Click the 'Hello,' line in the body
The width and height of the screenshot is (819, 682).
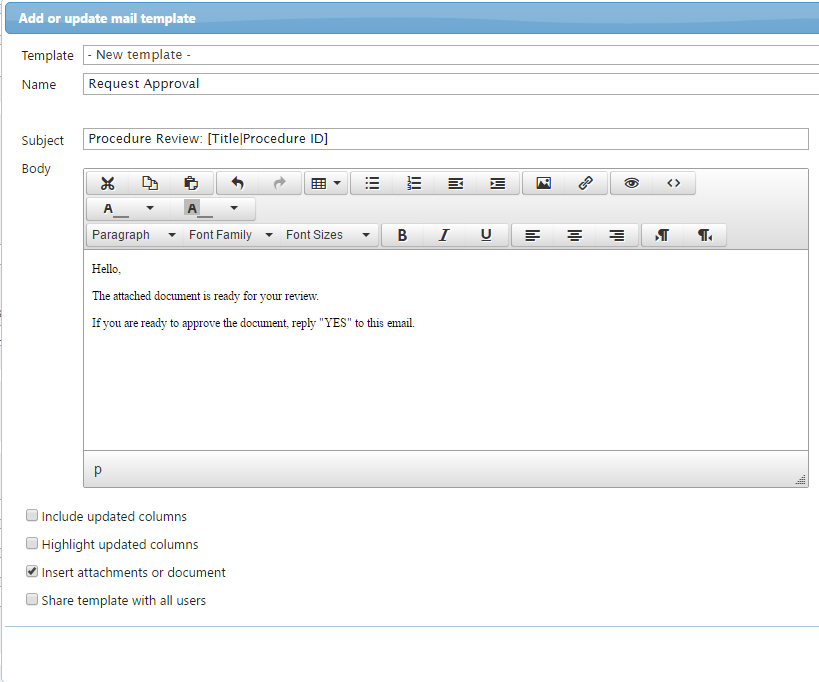click(x=106, y=269)
